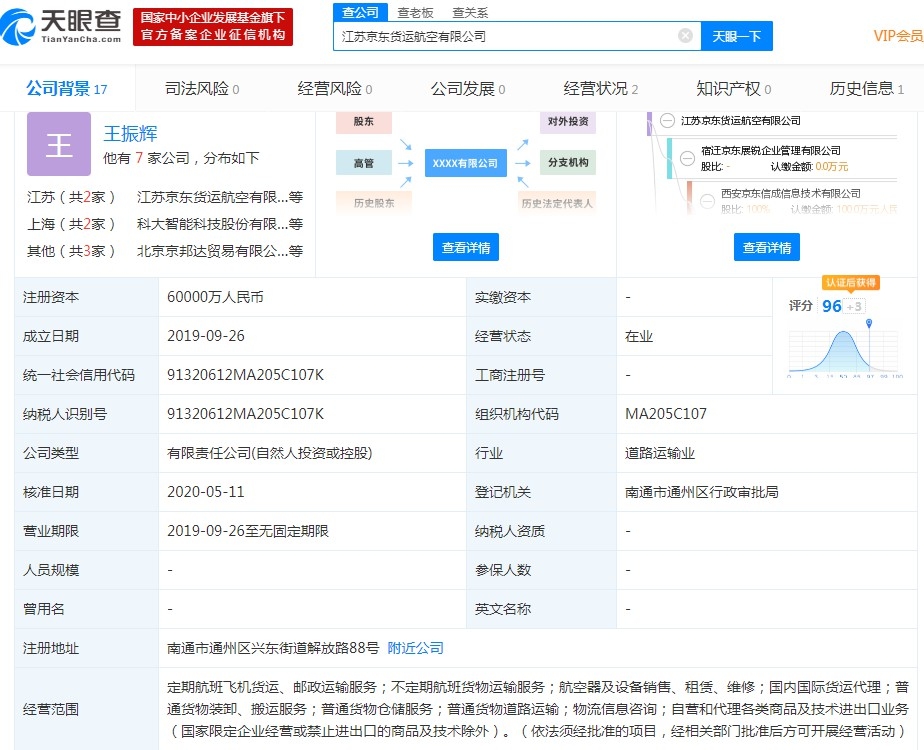Click the 天眼一下 search button
This screenshot has width=924, height=750.
tap(737, 37)
